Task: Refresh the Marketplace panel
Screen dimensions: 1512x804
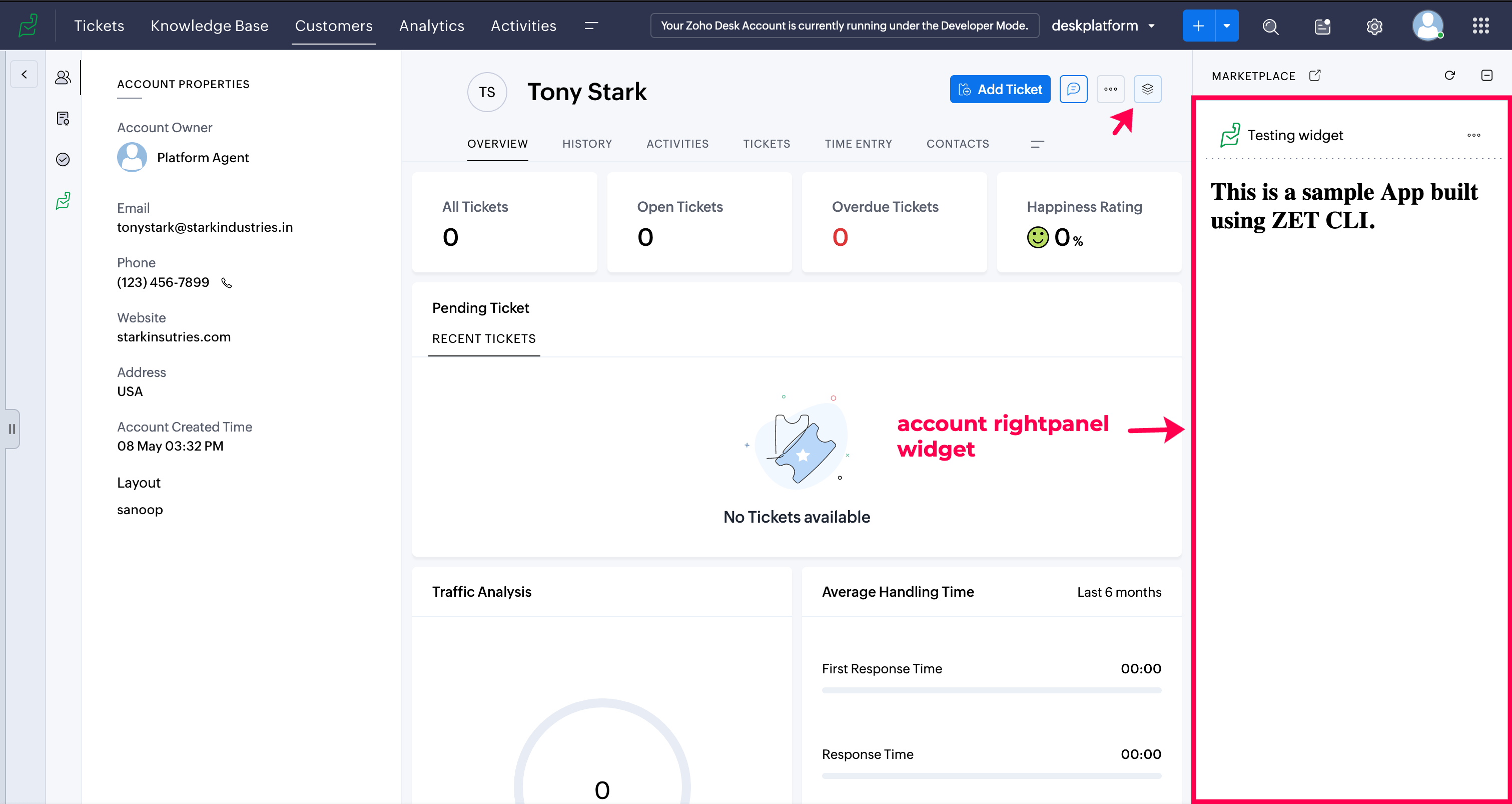Action: 1450,75
